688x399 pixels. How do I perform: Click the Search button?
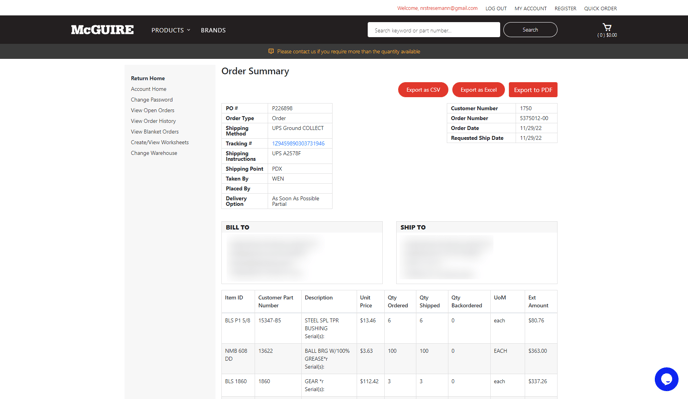(x=530, y=30)
